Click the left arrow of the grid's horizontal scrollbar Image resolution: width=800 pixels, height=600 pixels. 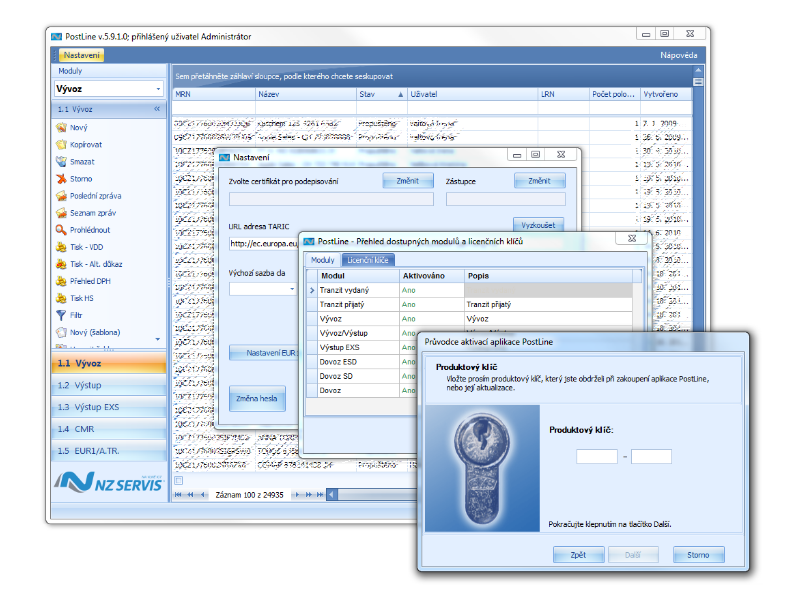pyautogui.click(x=332, y=494)
